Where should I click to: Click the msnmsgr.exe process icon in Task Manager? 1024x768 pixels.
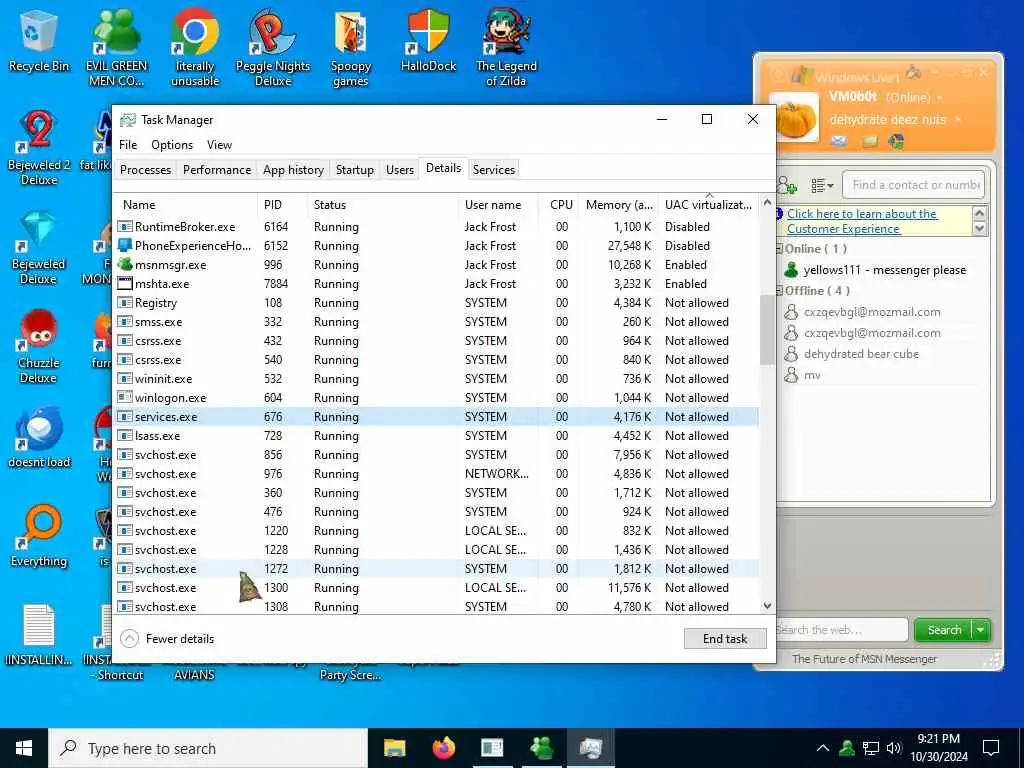[x=125, y=264]
